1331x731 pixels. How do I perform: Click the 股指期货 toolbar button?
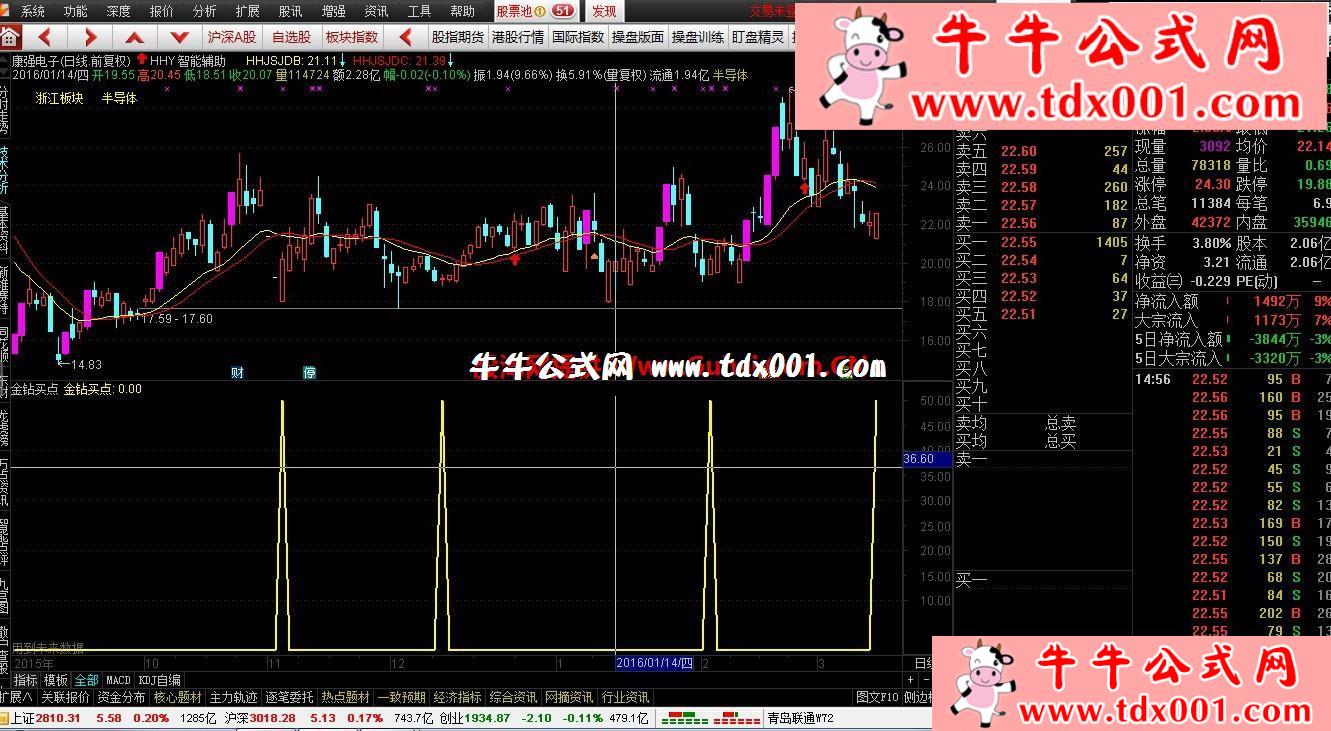point(457,37)
